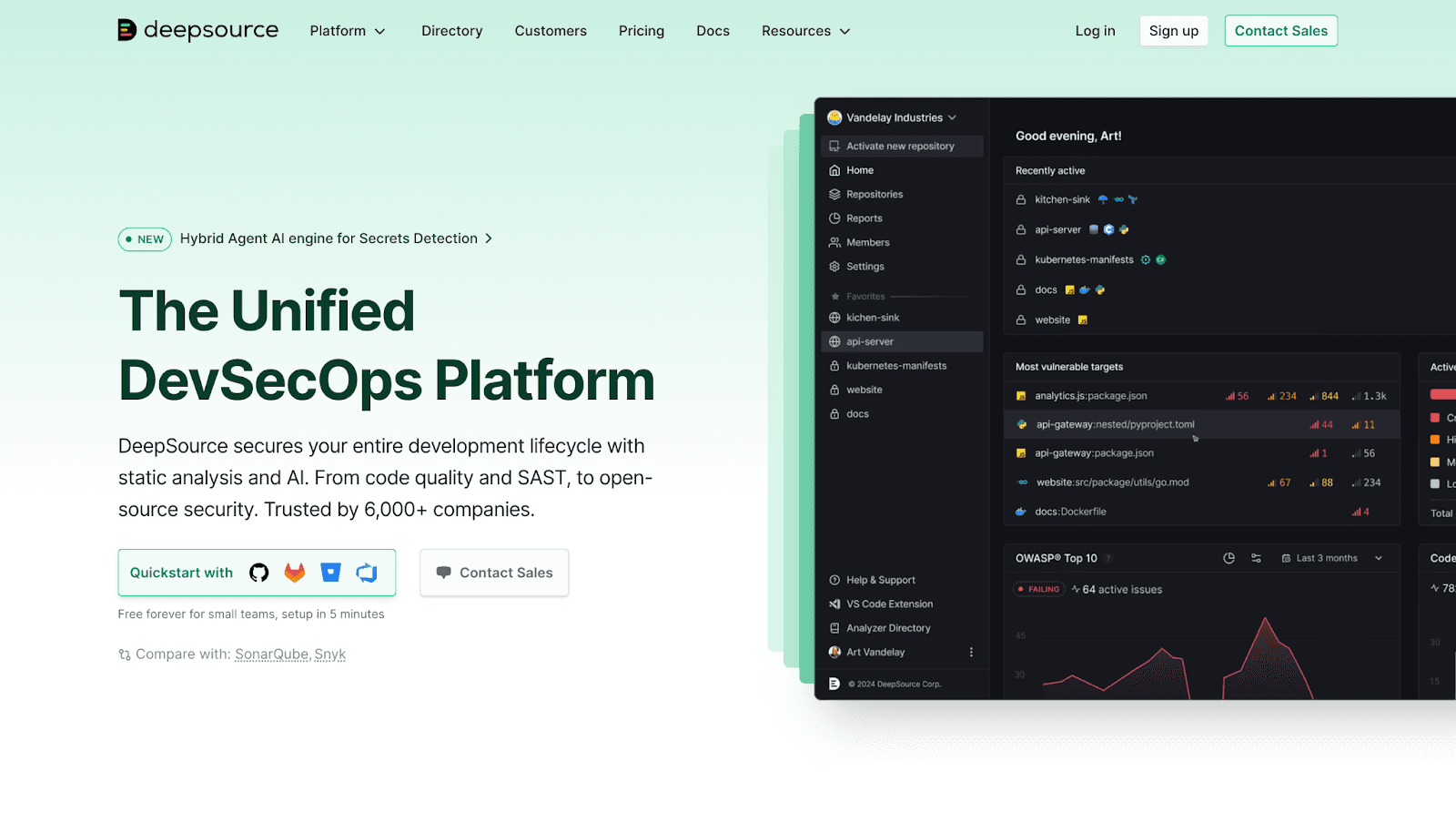Click the Sign up button
Screen dimensions: 1456x822
[1174, 31]
